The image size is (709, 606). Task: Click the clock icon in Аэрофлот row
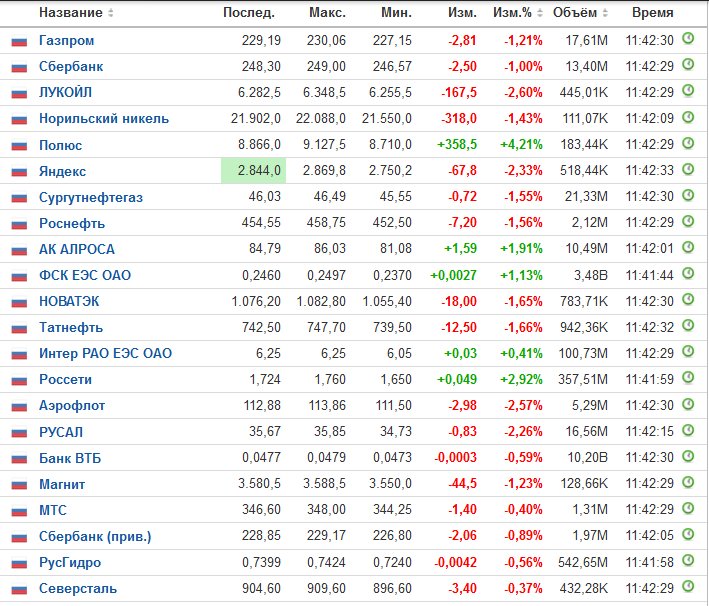pyautogui.click(x=688, y=404)
